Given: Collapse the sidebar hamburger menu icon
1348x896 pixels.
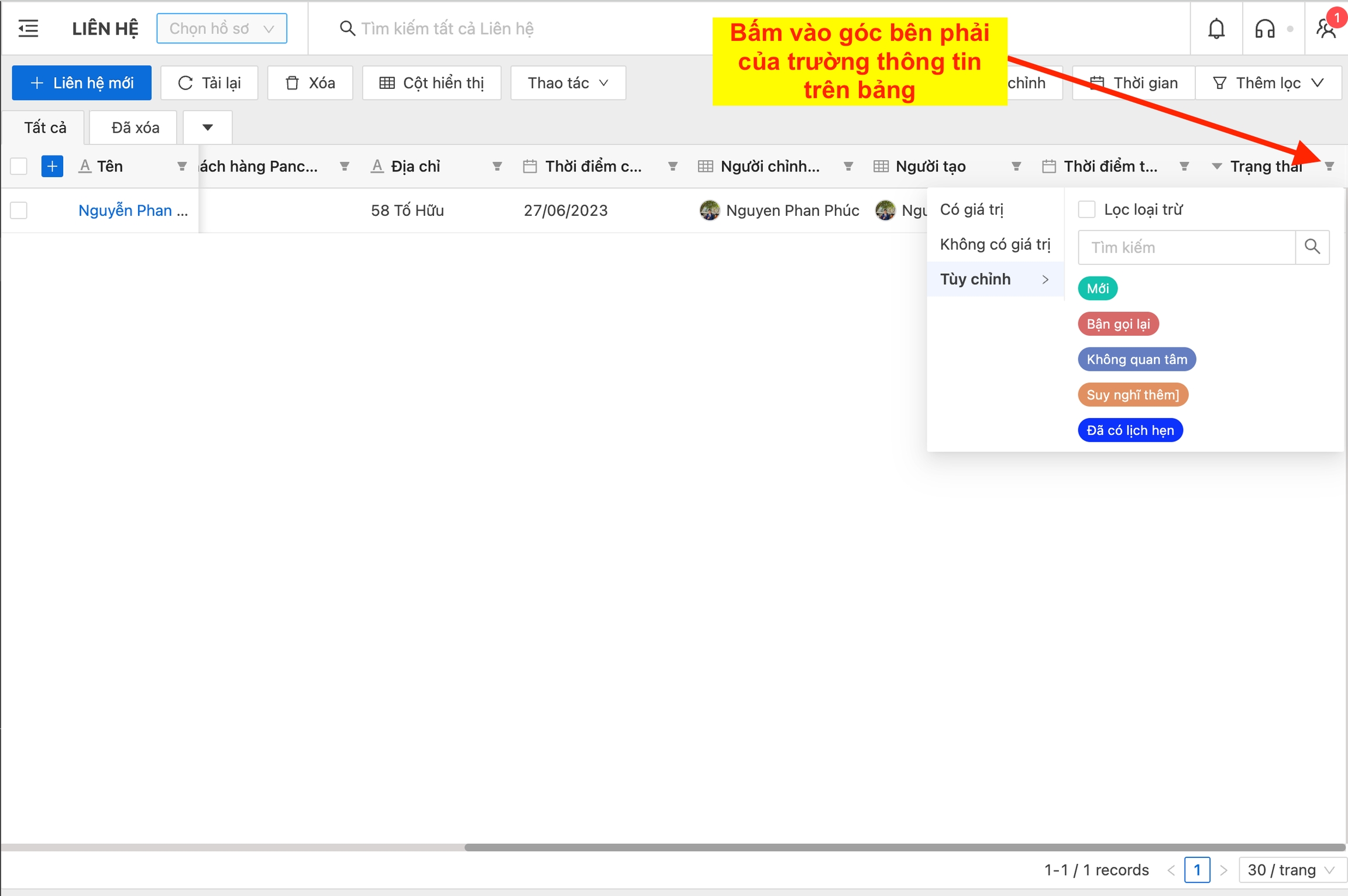Looking at the screenshot, I should pos(28,28).
